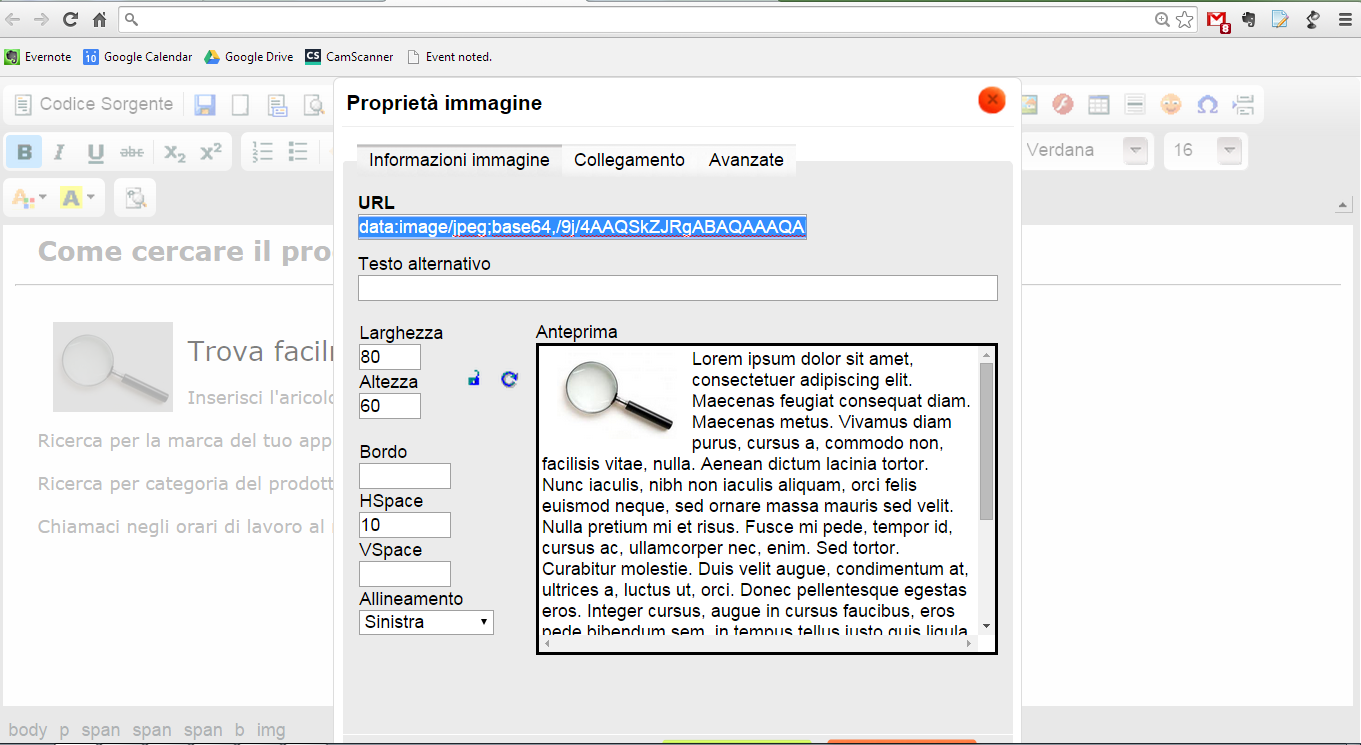Click the browser Back button
Screen dimensions: 1361x745
(x=13, y=19)
